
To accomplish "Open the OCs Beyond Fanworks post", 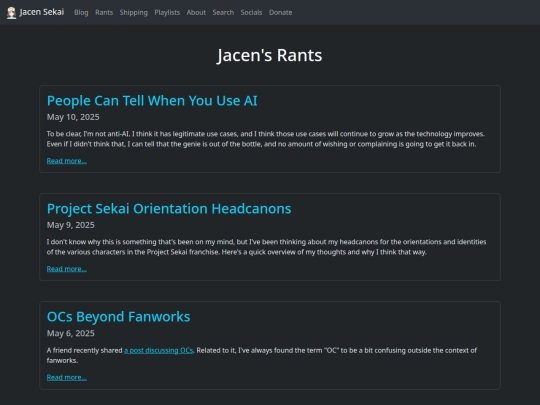I will 118,317.
